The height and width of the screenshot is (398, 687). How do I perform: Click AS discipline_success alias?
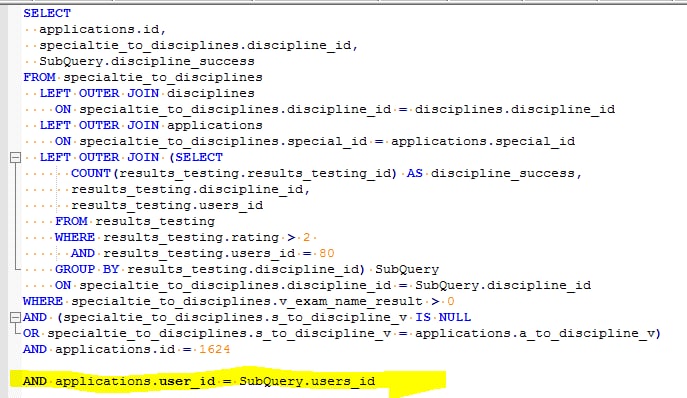click(494, 173)
